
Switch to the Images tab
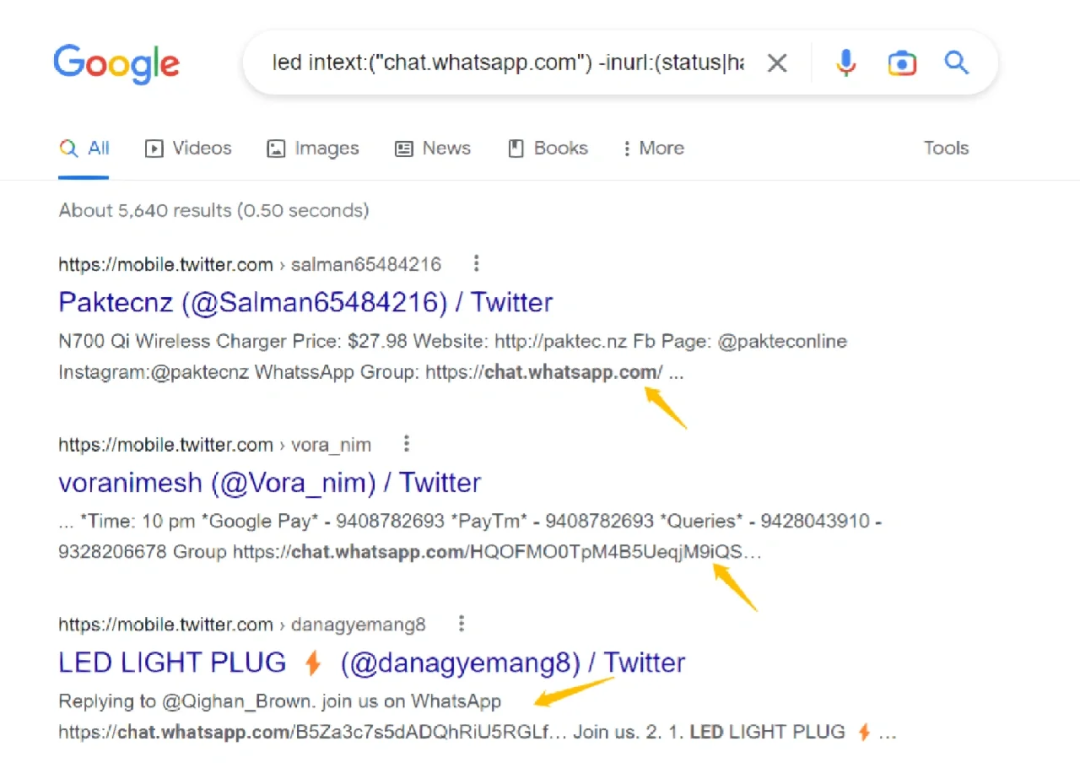click(312, 148)
